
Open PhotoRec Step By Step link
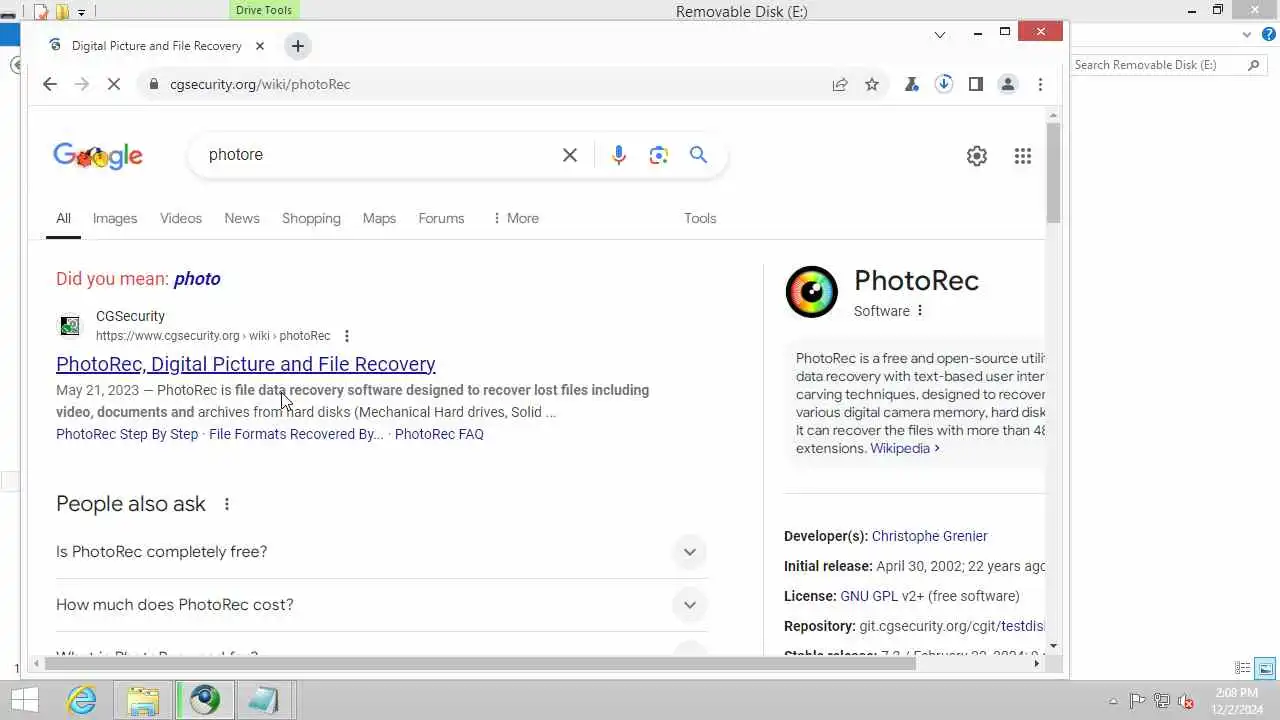127,434
